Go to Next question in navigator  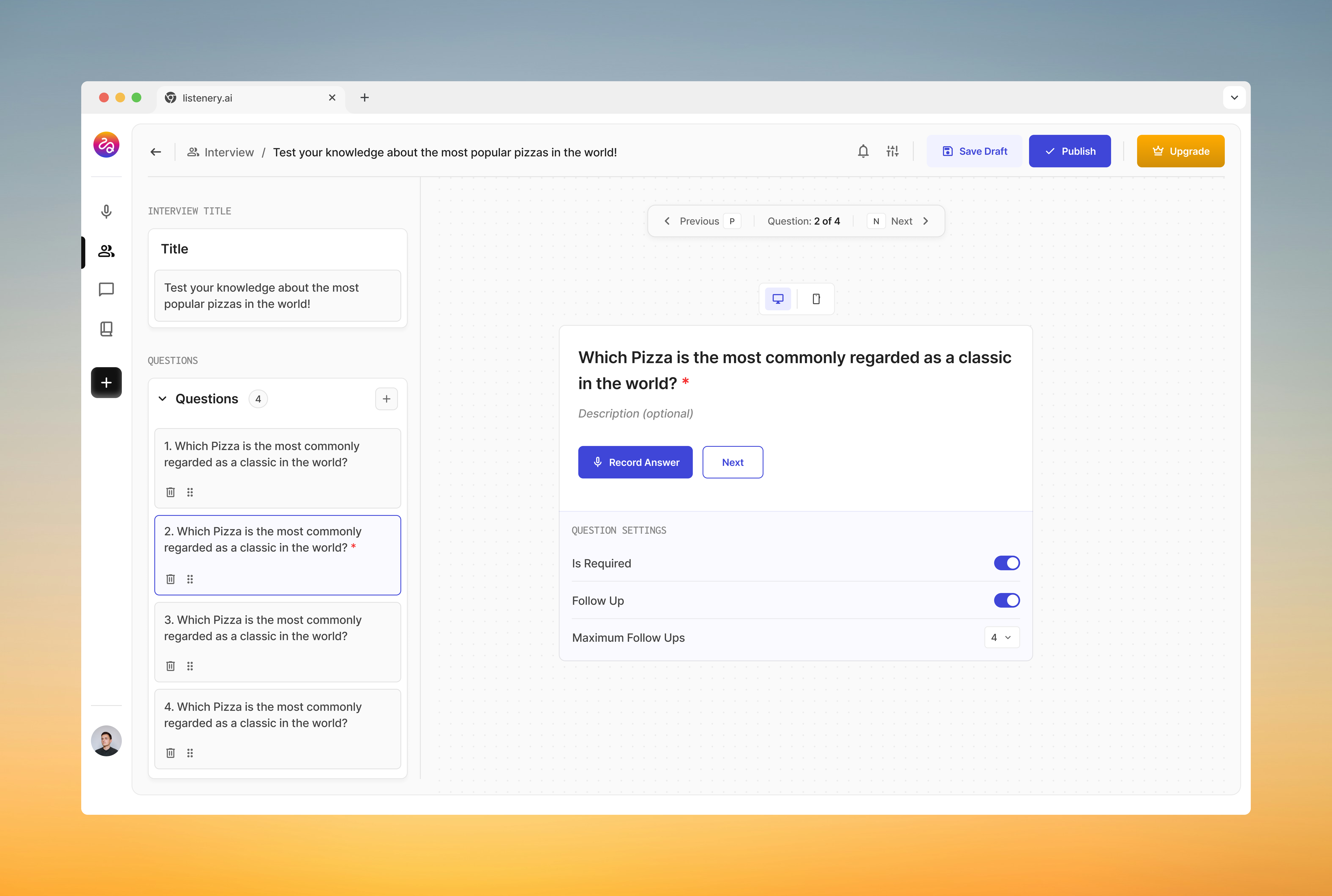(898, 221)
